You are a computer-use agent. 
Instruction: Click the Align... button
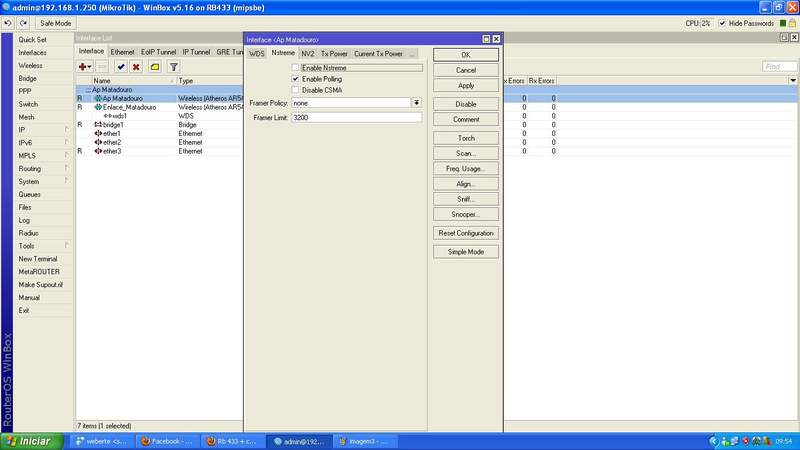(x=466, y=184)
